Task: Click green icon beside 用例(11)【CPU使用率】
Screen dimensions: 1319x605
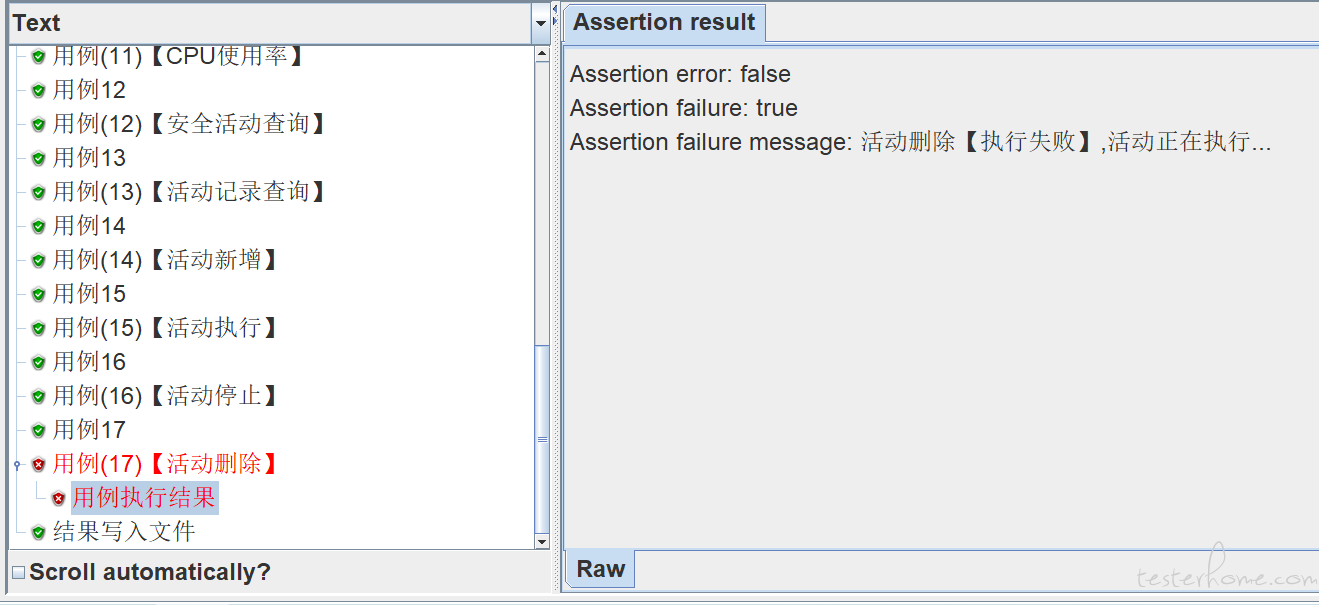Action: pyautogui.click(x=38, y=57)
